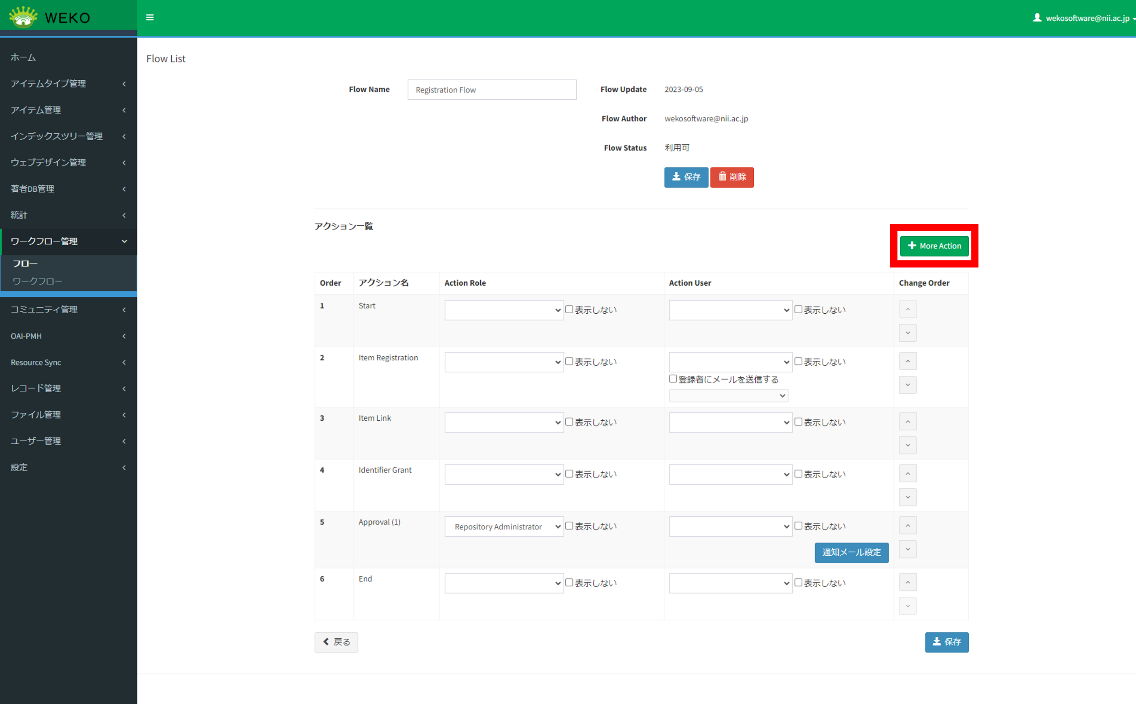This screenshot has width=1136, height=704.
Task: Click the green More Action button
Action: (x=934, y=246)
